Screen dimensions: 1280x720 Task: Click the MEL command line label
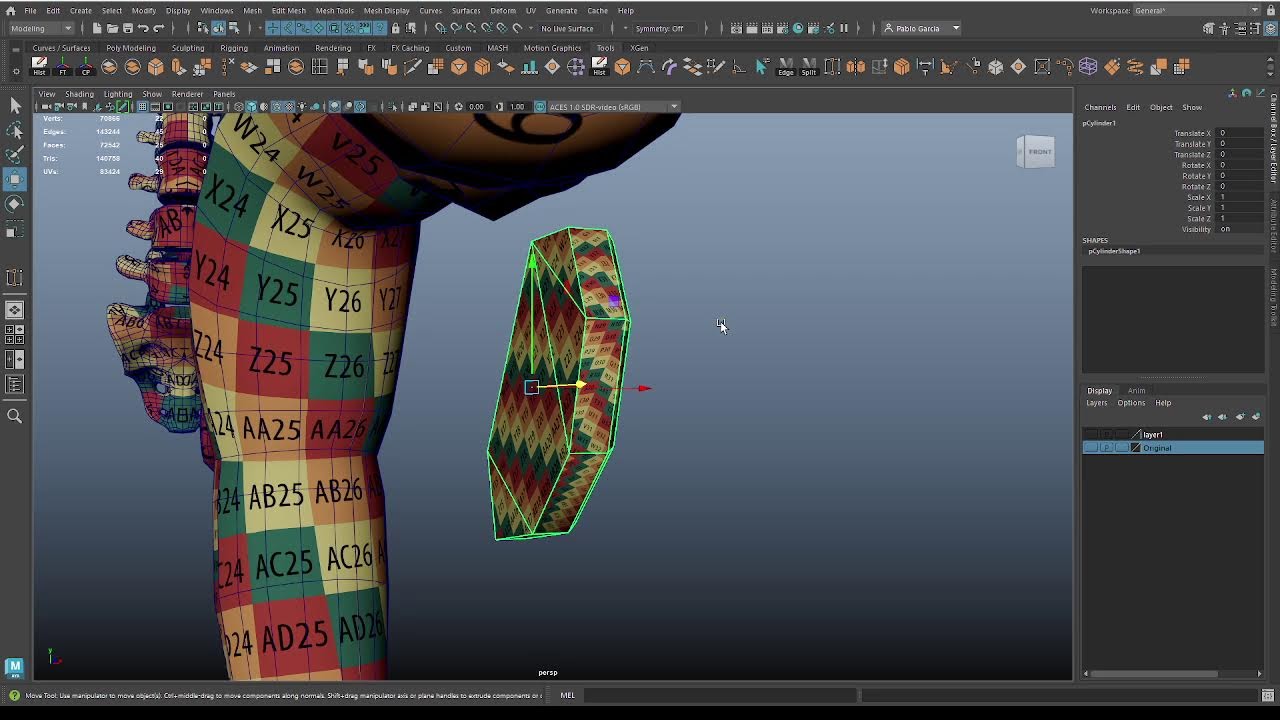tap(567, 695)
